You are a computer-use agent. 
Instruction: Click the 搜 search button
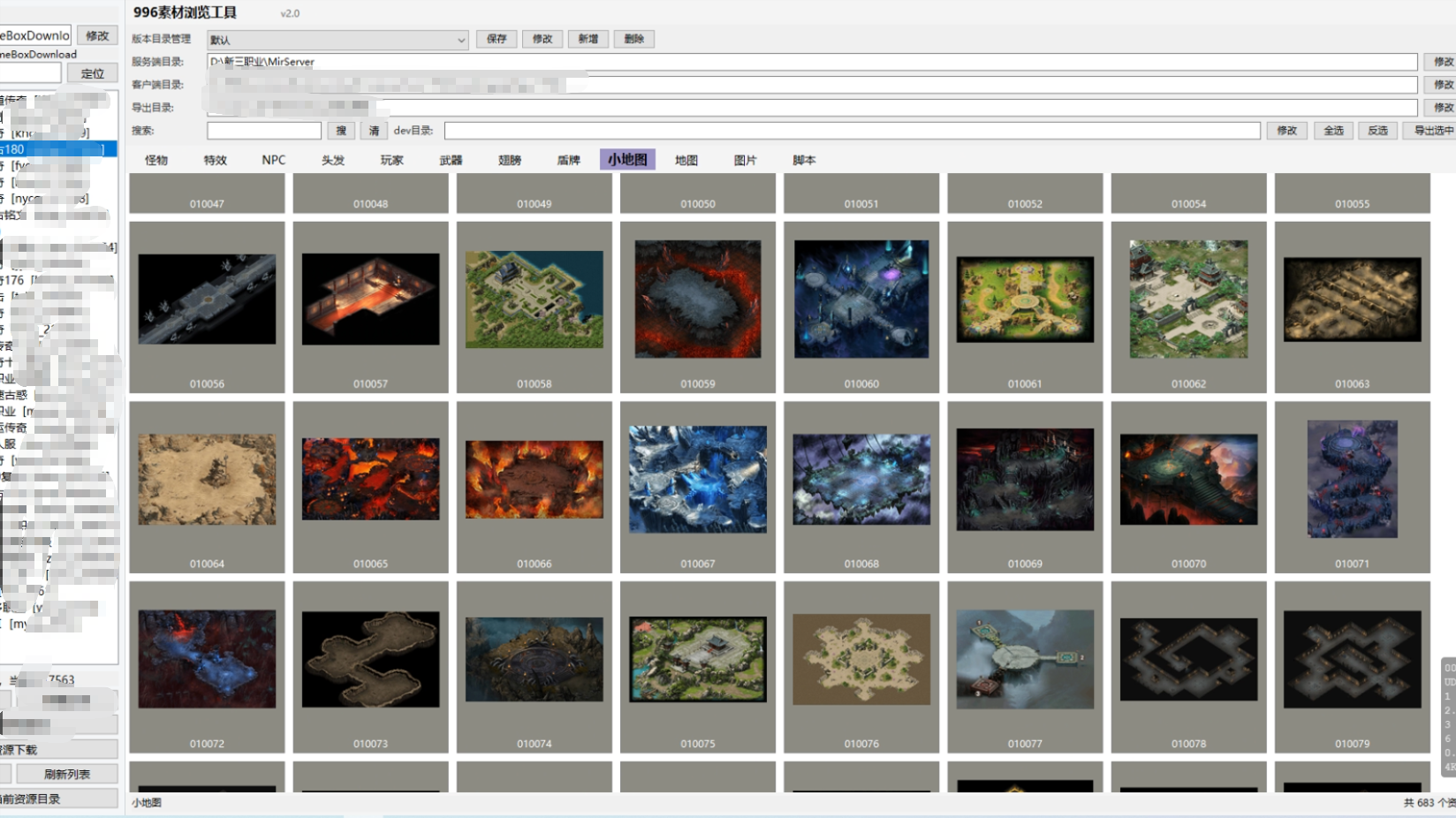[341, 131]
